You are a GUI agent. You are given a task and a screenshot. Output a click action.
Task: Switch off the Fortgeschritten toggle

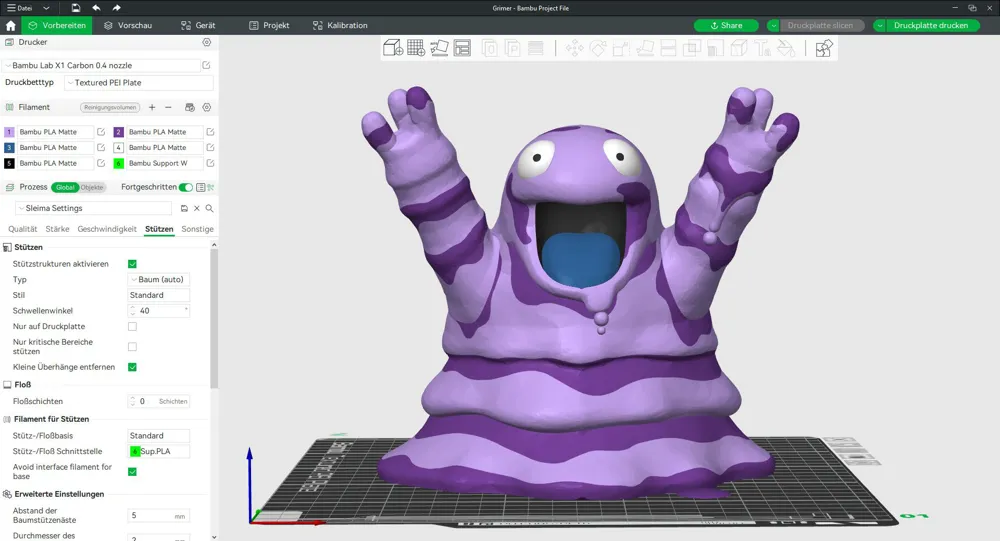pos(186,187)
